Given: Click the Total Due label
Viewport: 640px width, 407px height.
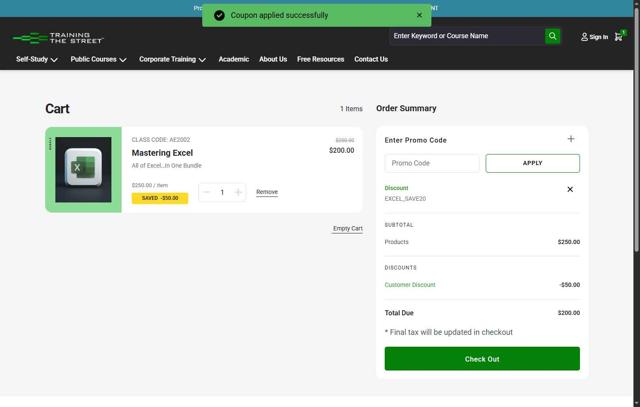Looking at the screenshot, I should click(x=399, y=313).
